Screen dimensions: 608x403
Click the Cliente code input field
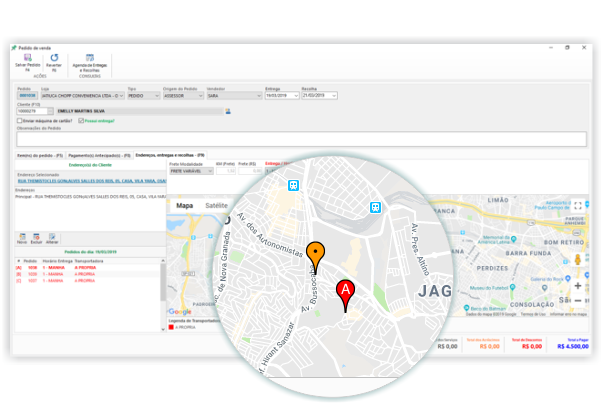32,111
